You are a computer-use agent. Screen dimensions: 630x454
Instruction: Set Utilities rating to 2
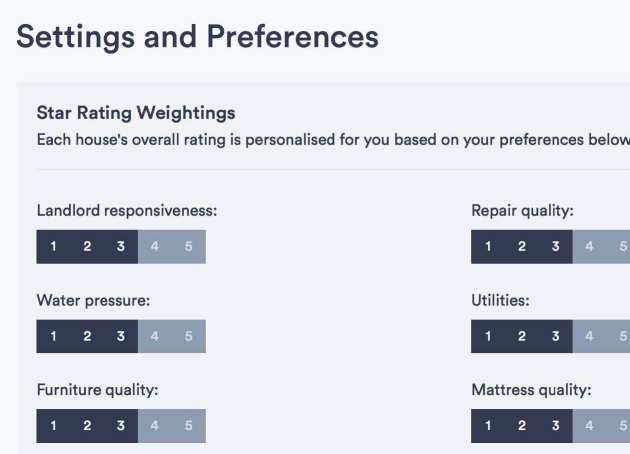pyautogui.click(x=522, y=336)
